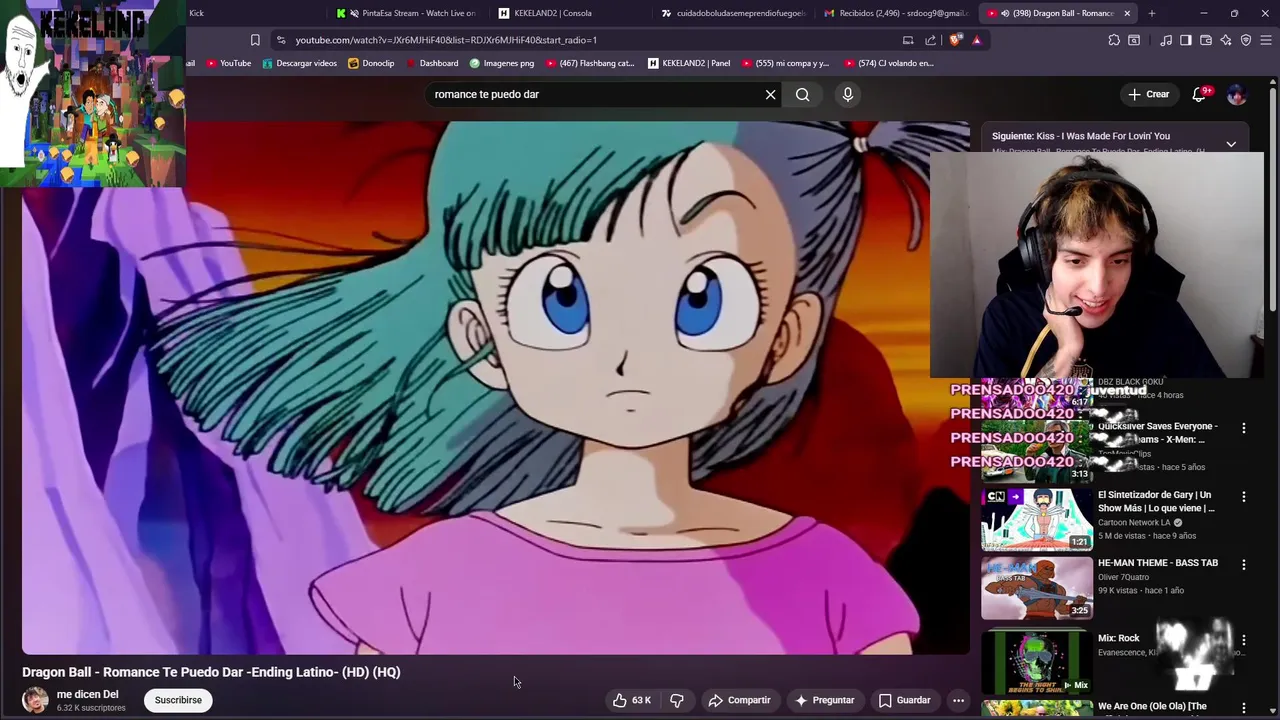Open the Brave playlist music note icon
1280x720 pixels.
click(x=1166, y=40)
